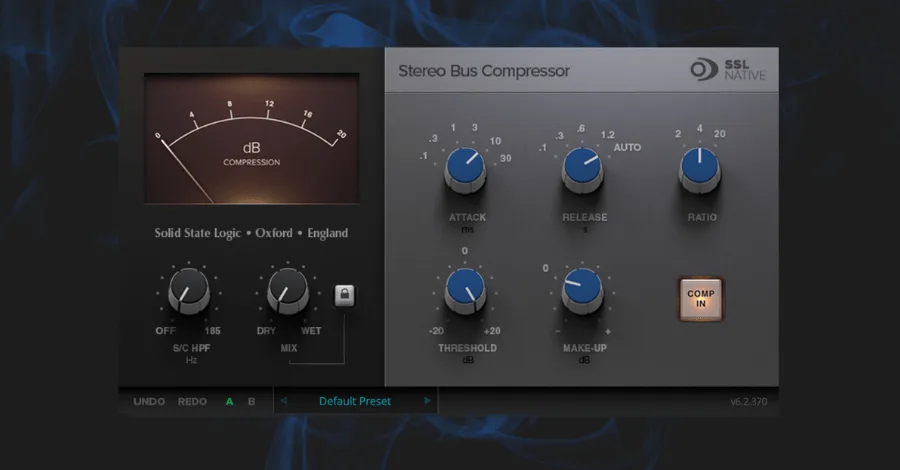Screen dimensions: 900x470
Task: Click the RATIO label
Action: pyautogui.click(x=702, y=217)
